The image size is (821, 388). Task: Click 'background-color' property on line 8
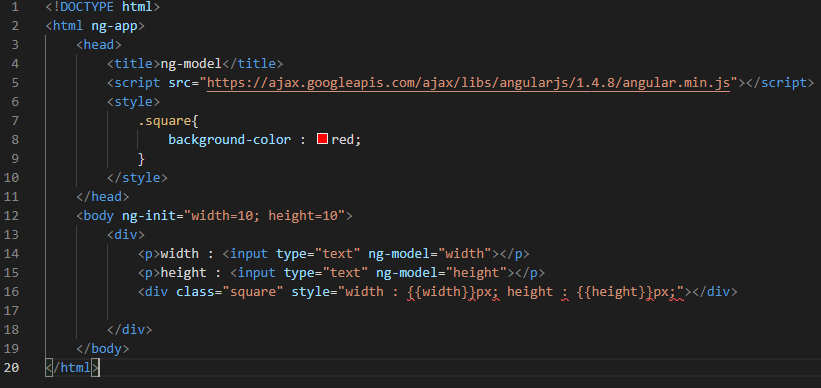point(229,140)
